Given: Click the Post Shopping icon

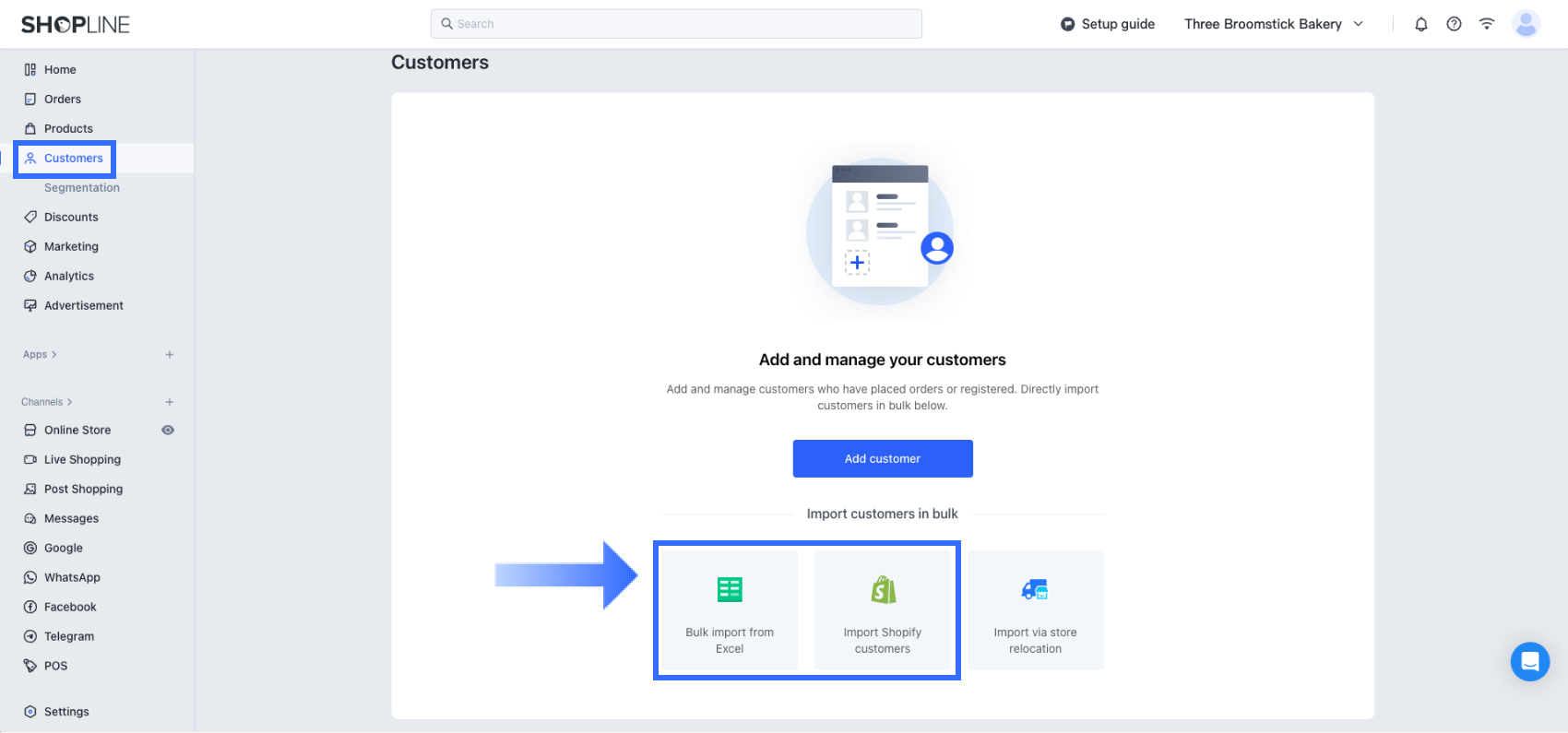Looking at the screenshot, I should (x=30, y=489).
